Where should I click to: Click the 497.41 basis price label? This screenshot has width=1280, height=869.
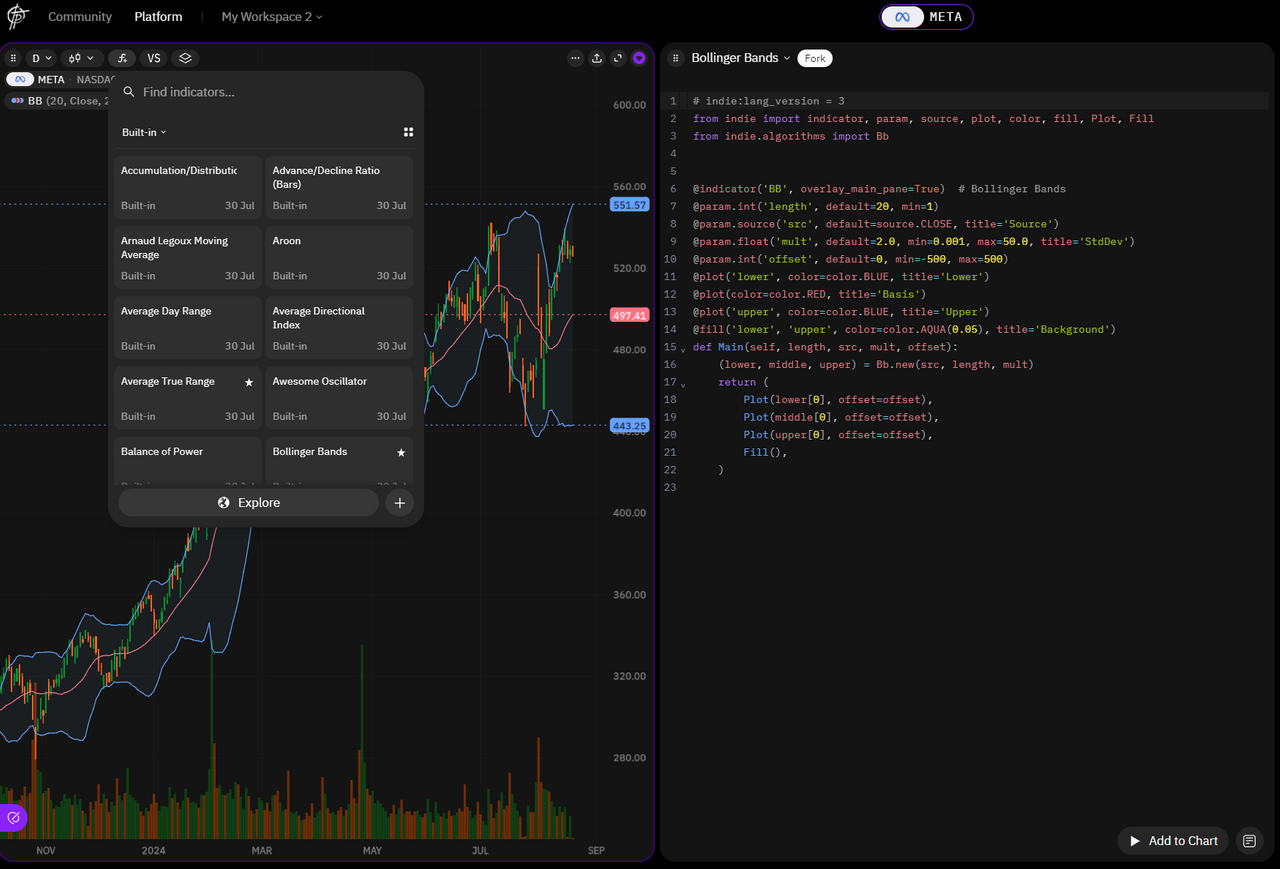coord(629,315)
